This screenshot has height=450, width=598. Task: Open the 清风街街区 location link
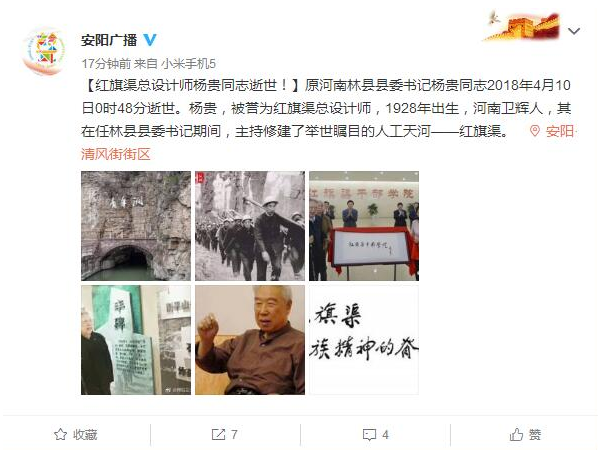(116, 154)
